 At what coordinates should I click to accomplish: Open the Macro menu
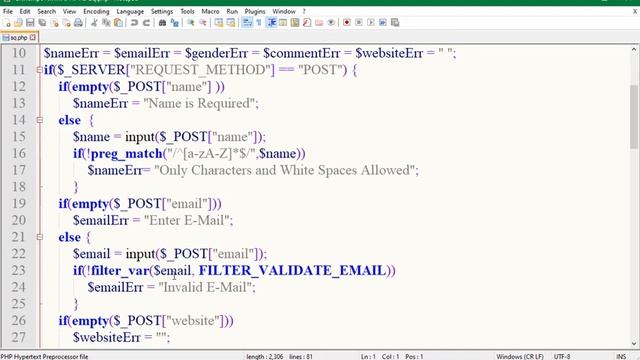[210, 11]
